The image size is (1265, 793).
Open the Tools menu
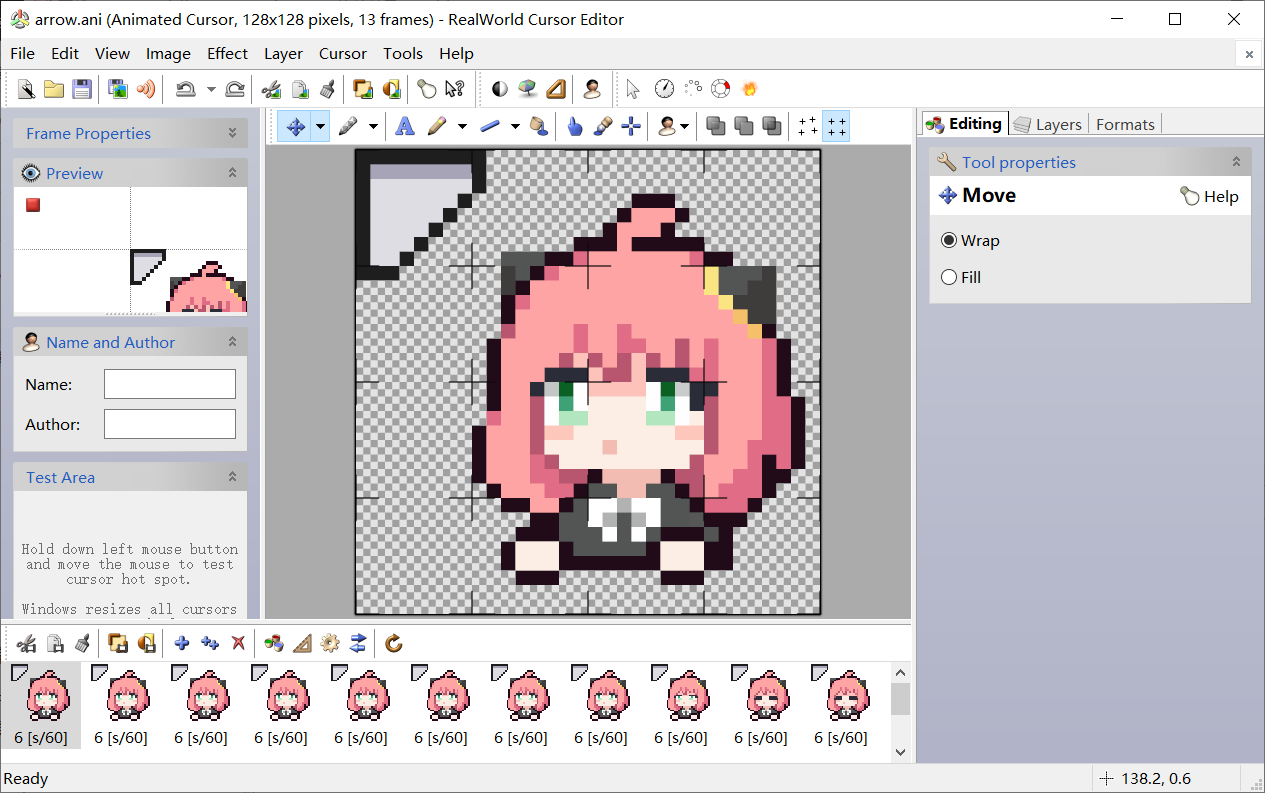click(403, 54)
